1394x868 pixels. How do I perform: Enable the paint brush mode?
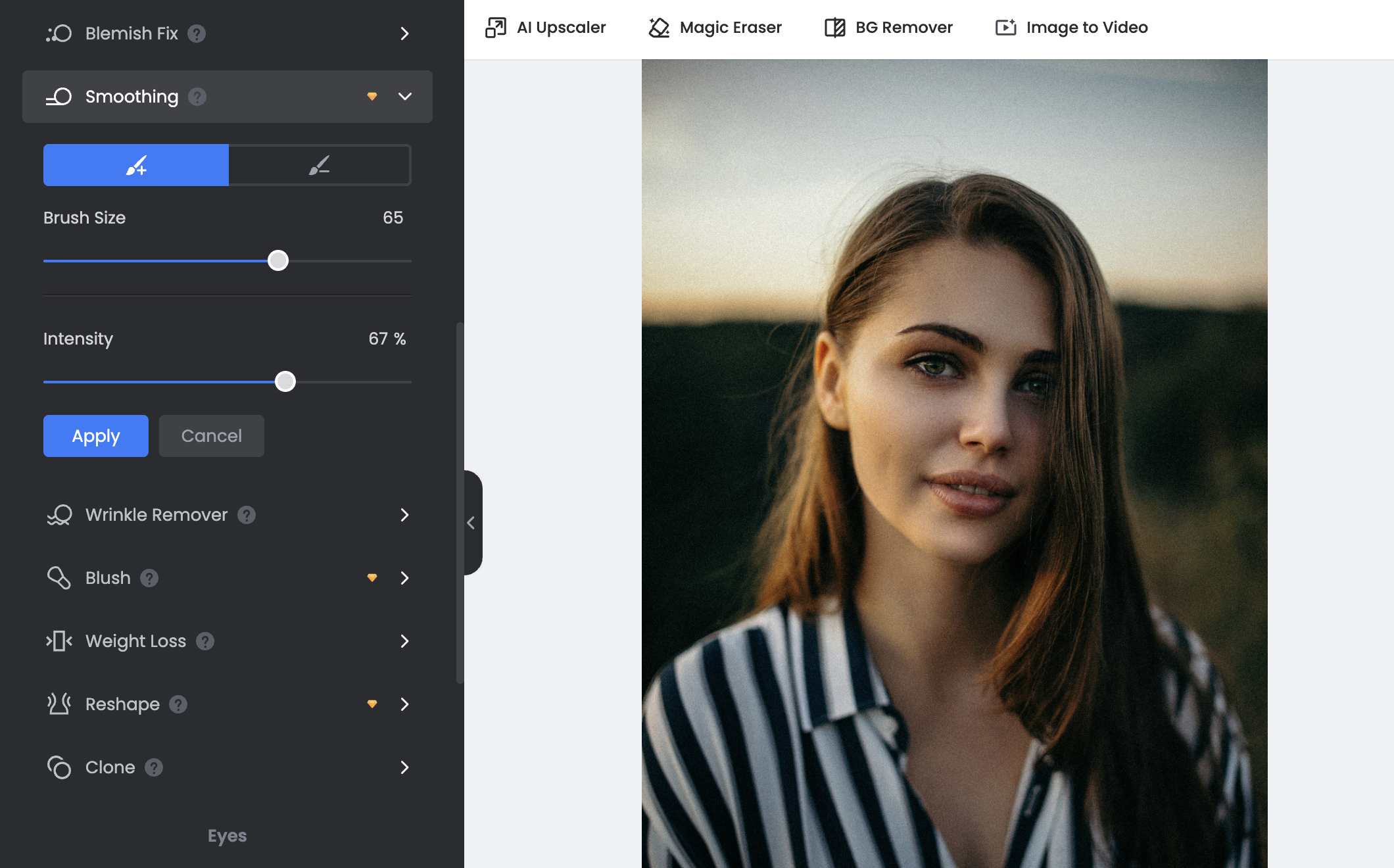click(x=135, y=165)
